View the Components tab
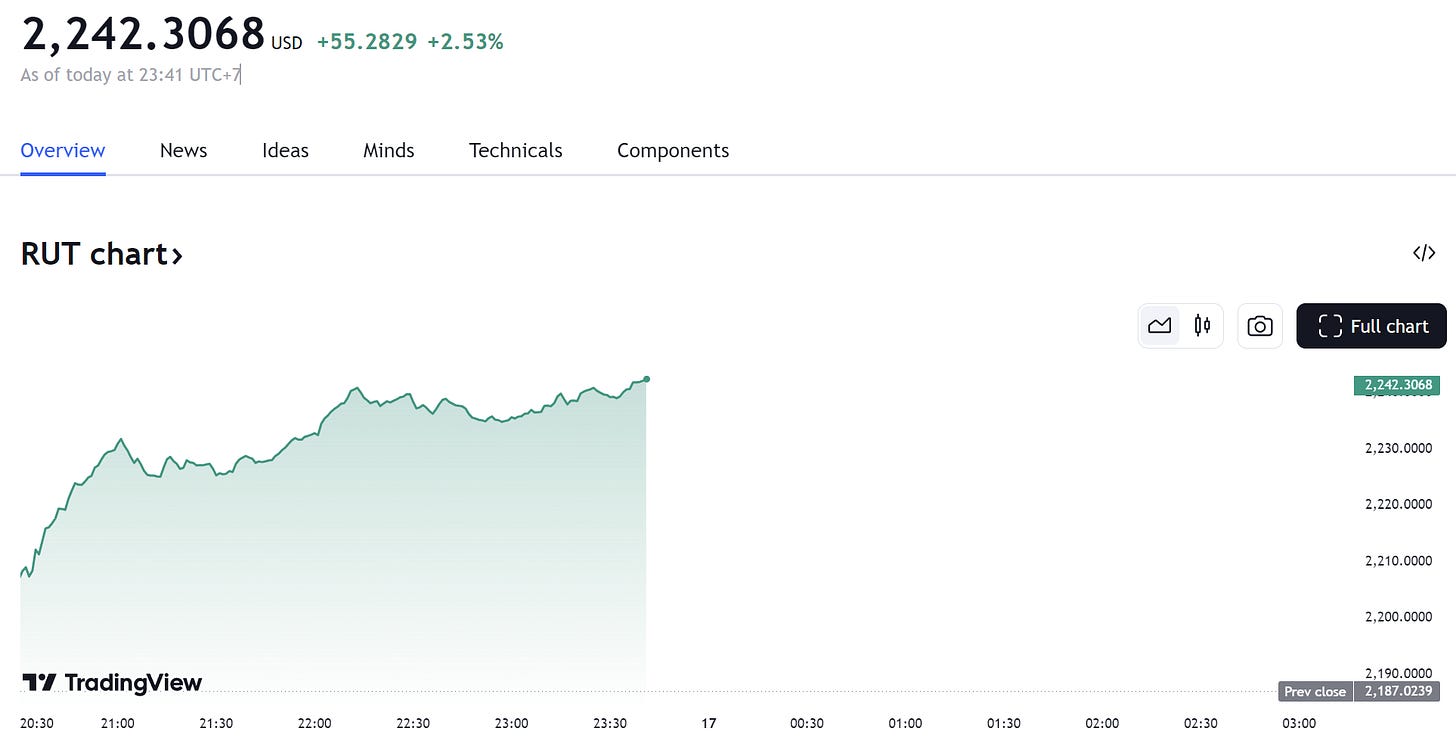 point(673,151)
